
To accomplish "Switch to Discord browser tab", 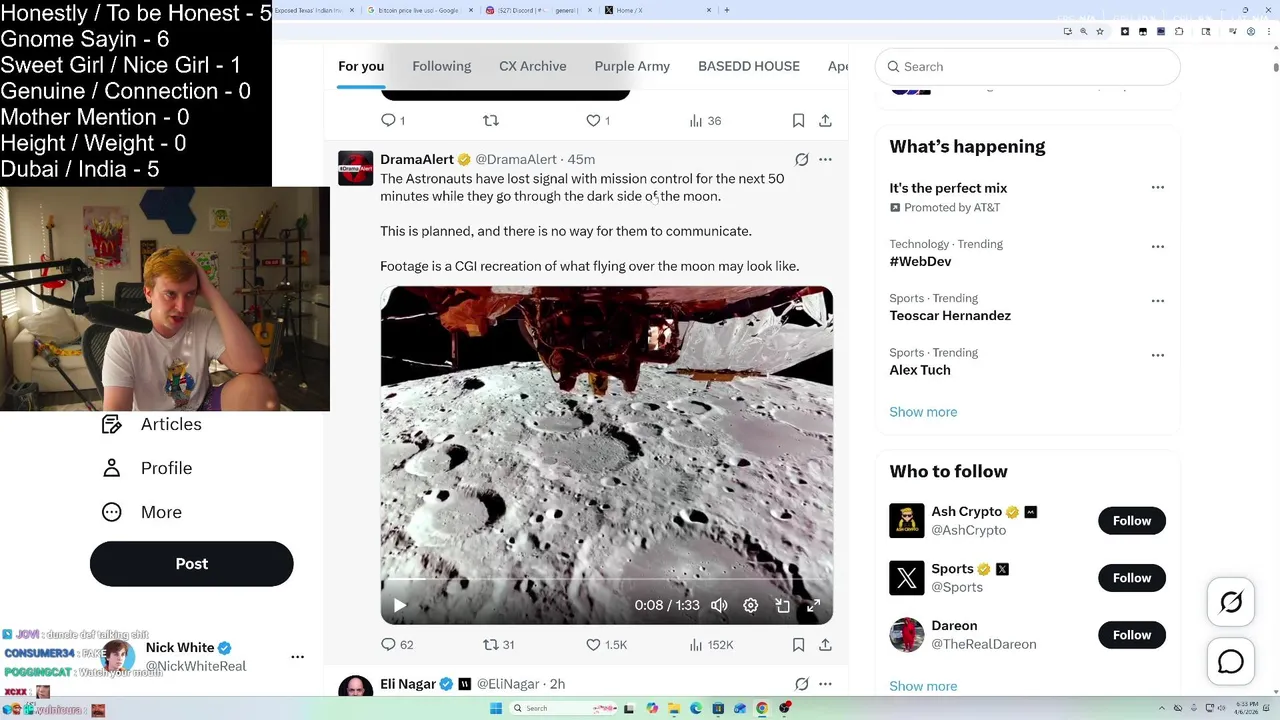I will (535, 10).
